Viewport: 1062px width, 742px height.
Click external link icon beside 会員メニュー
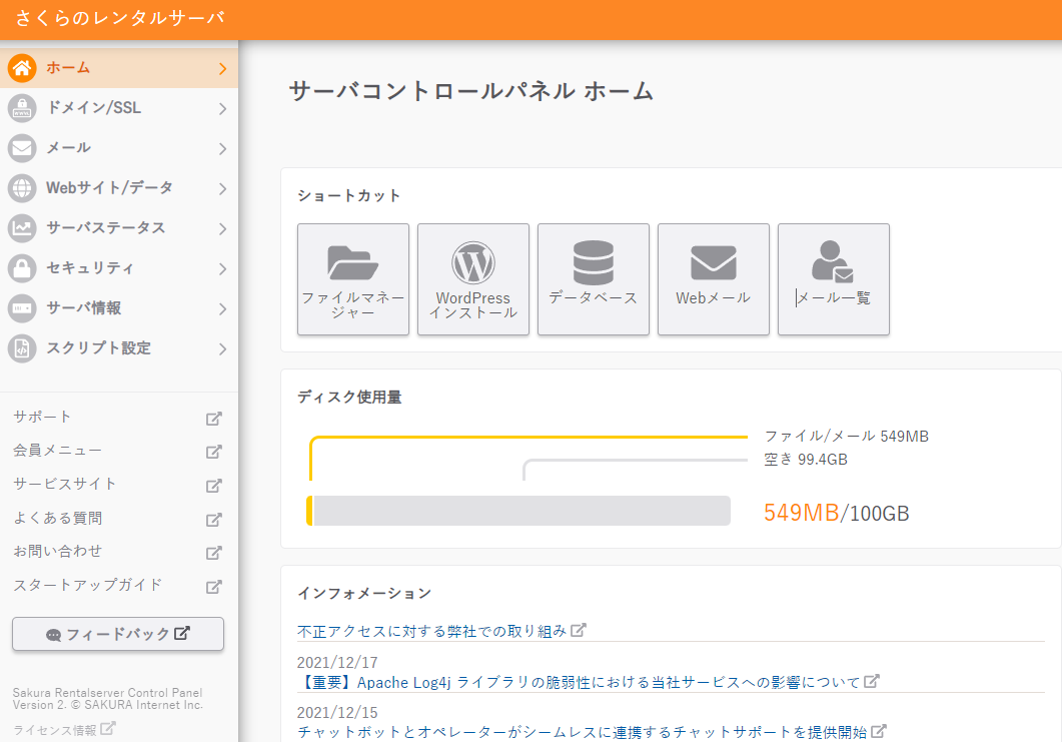(x=214, y=452)
